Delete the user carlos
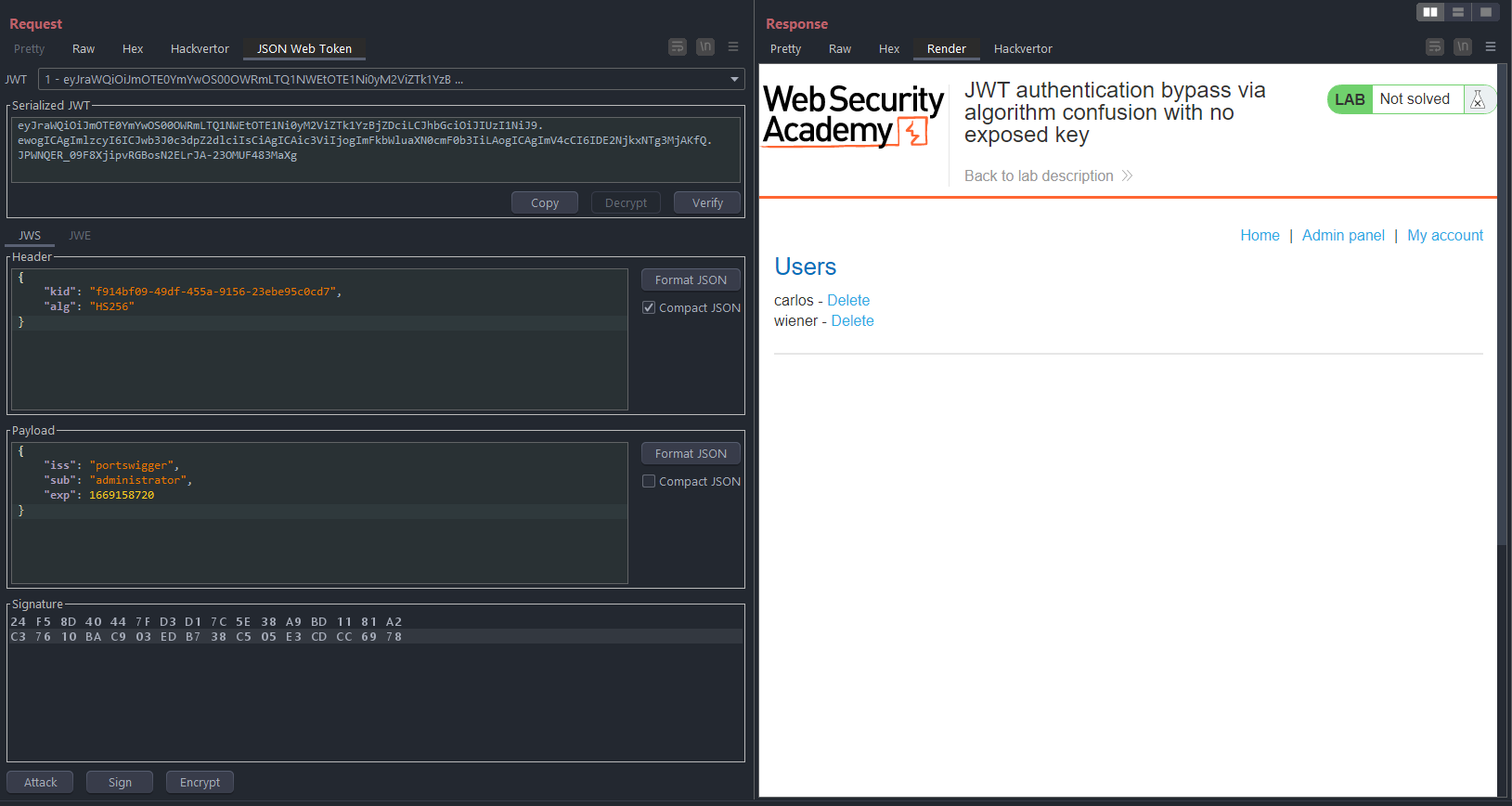 (x=848, y=301)
